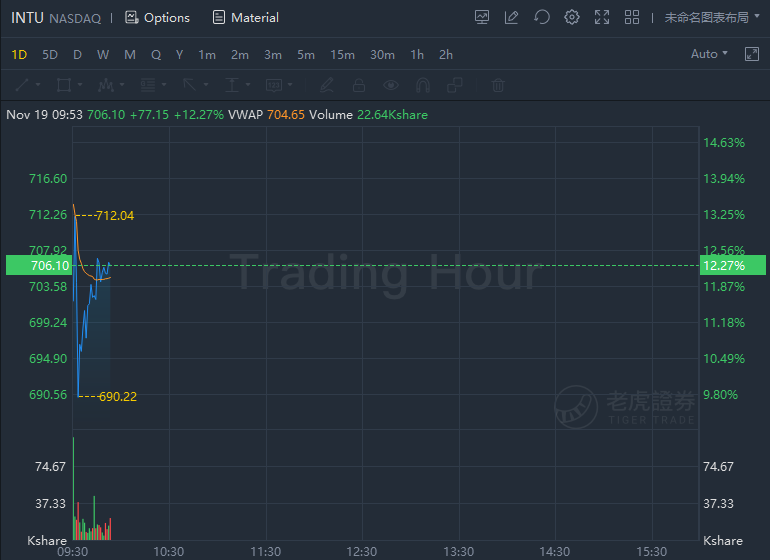Expand the wave pattern tool dropdown arrow
The height and width of the screenshot is (560, 770).
[x=122, y=84]
